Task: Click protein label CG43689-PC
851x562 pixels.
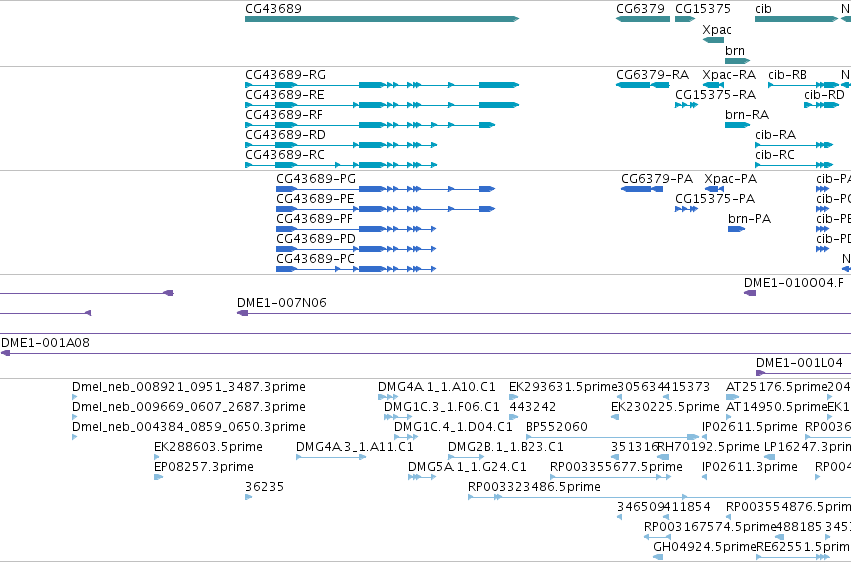Action: click(x=315, y=259)
